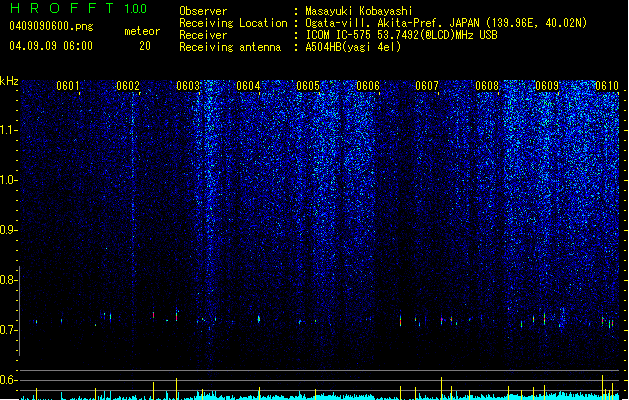Click the 0606 time marker
The image size is (629, 400).
[368, 86]
